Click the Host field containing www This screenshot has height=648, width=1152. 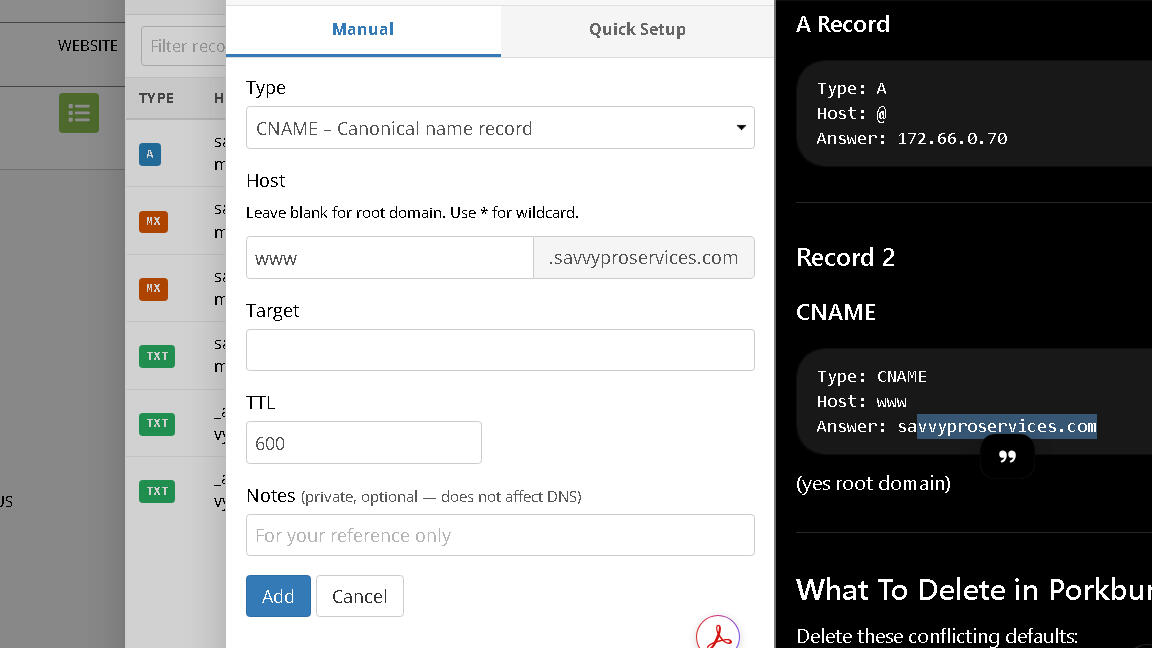pos(390,258)
